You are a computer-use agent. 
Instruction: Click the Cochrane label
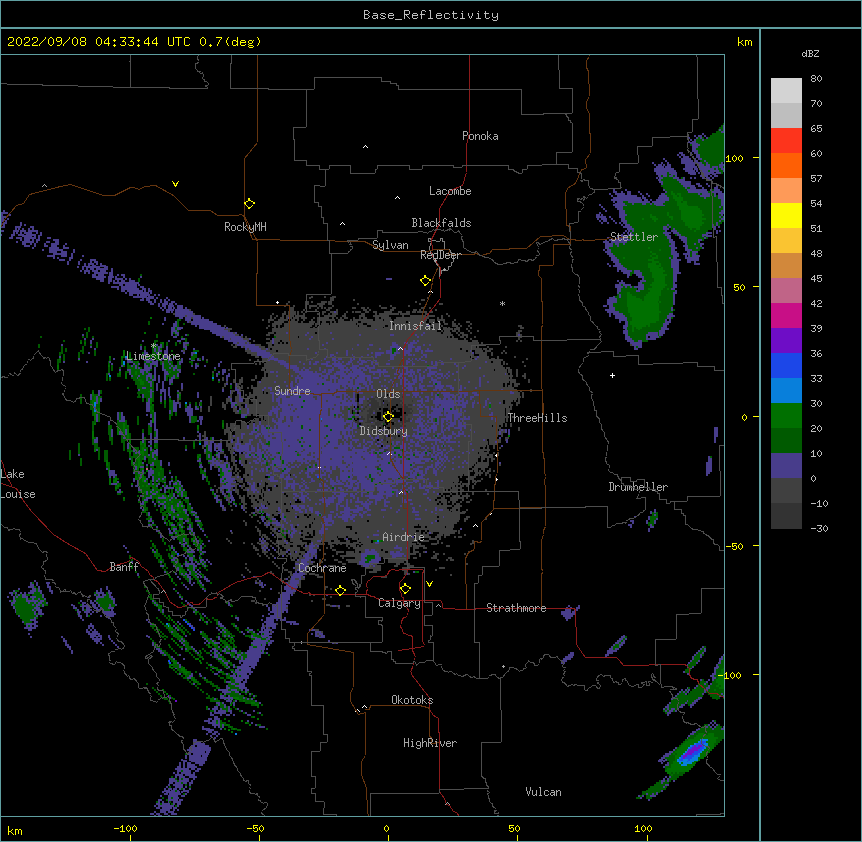click(322, 568)
